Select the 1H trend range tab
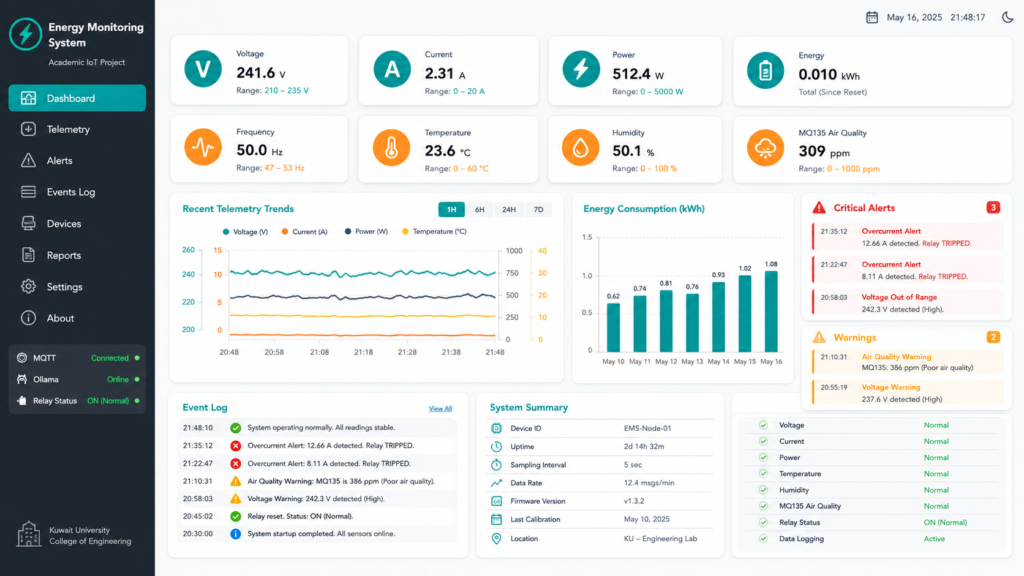 451,210
